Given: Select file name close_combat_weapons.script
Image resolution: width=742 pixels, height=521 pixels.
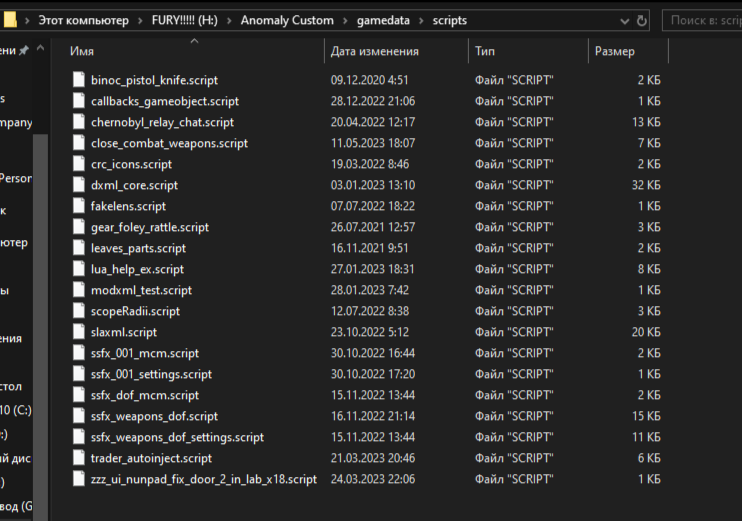Looking at the screenshot, I should [x=169, y=143].
